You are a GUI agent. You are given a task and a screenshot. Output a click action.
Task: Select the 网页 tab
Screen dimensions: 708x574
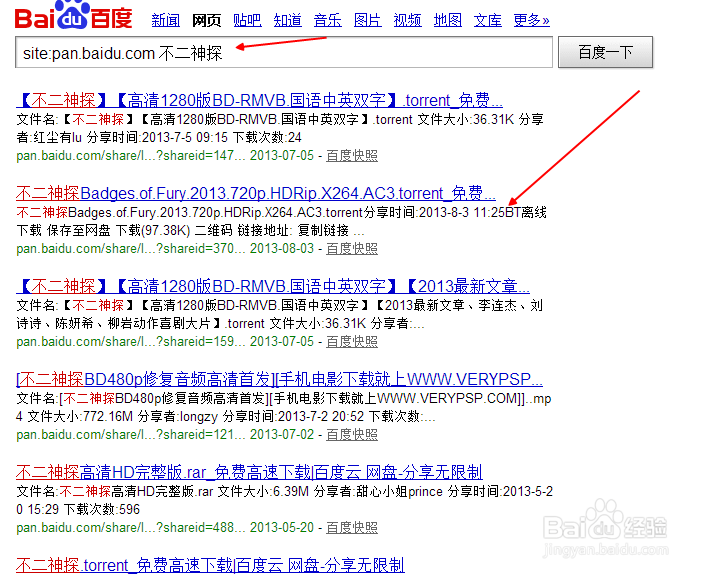point(206,20)
